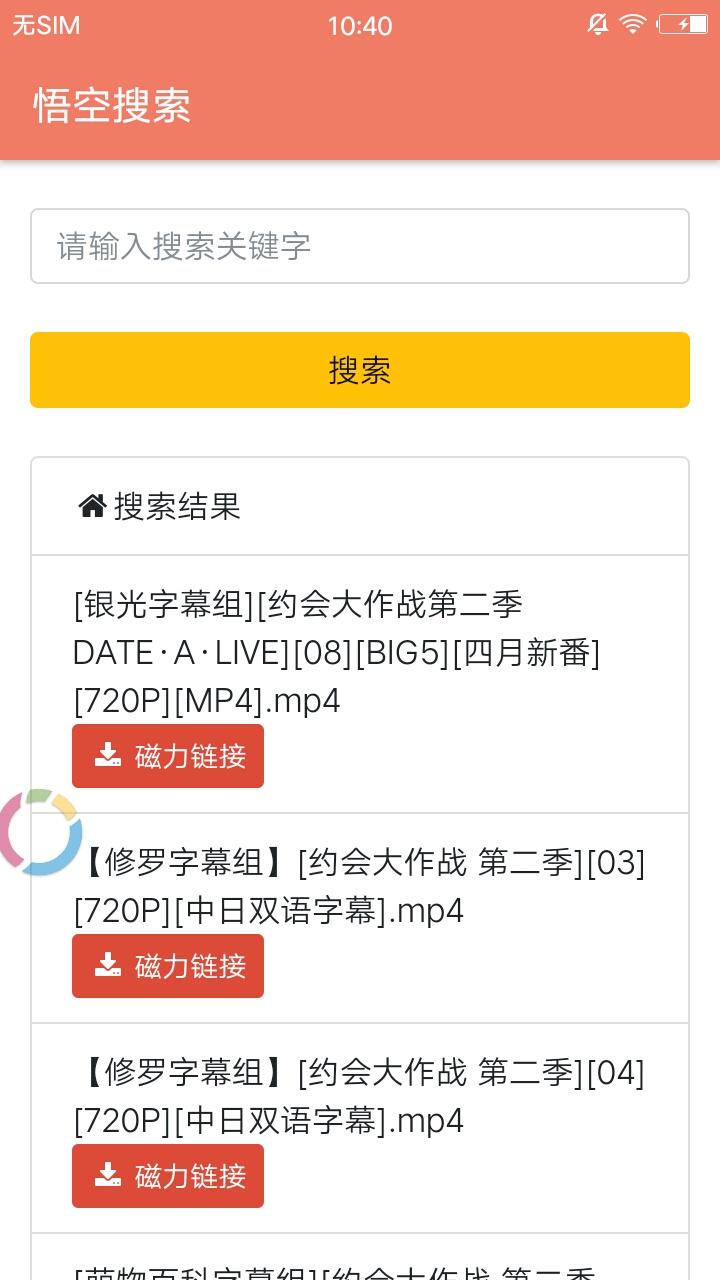Tap the 无SIM carrier label

point(46,26)
